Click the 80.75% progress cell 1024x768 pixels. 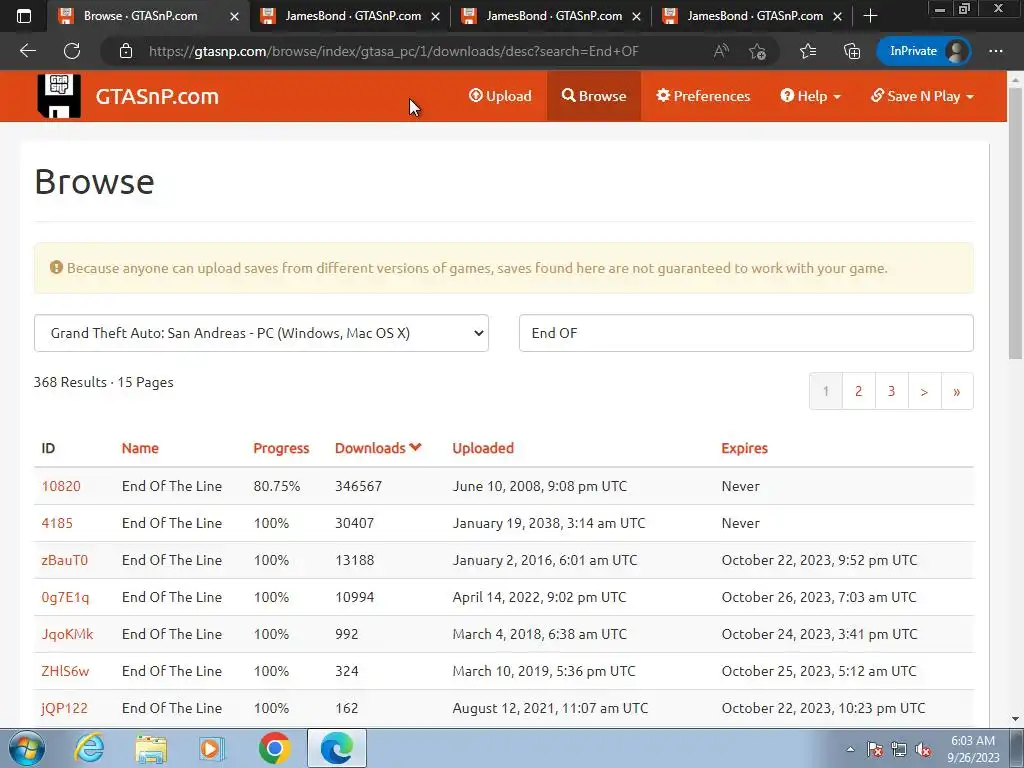click(x=277, y=486)
